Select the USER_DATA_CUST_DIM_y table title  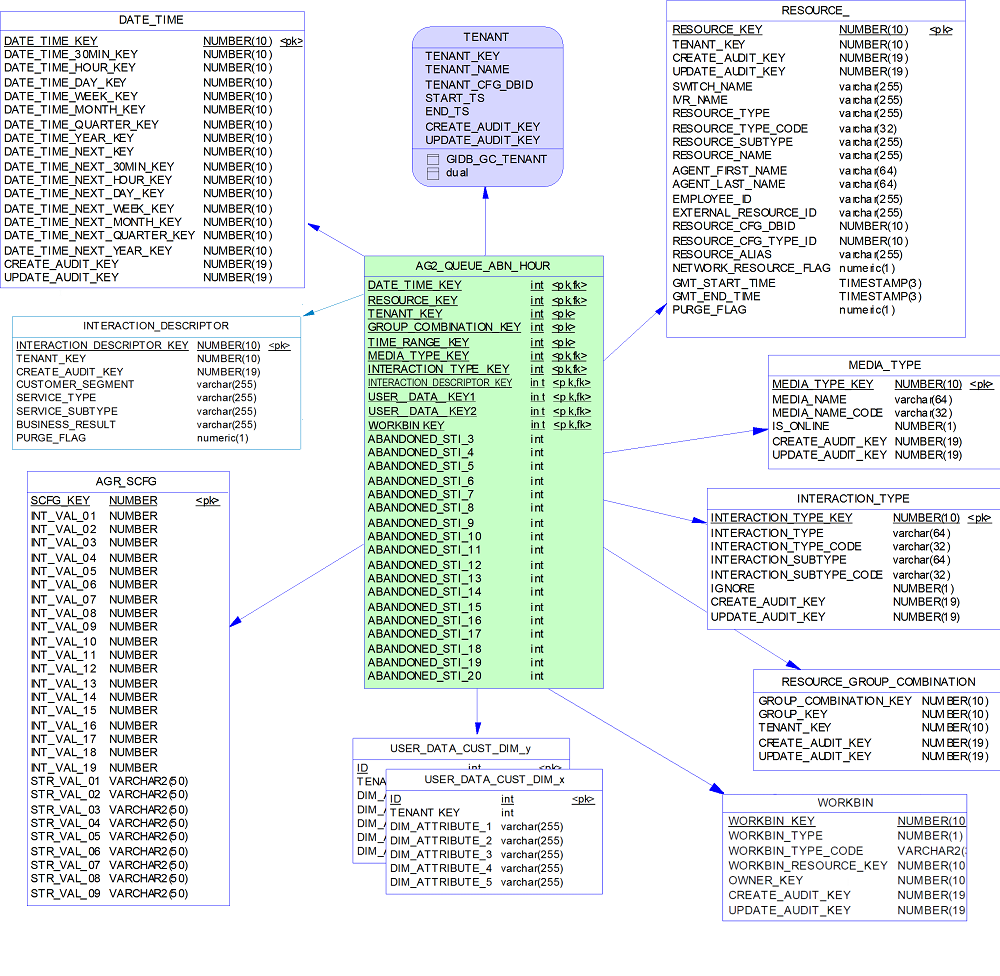point(460,748)
